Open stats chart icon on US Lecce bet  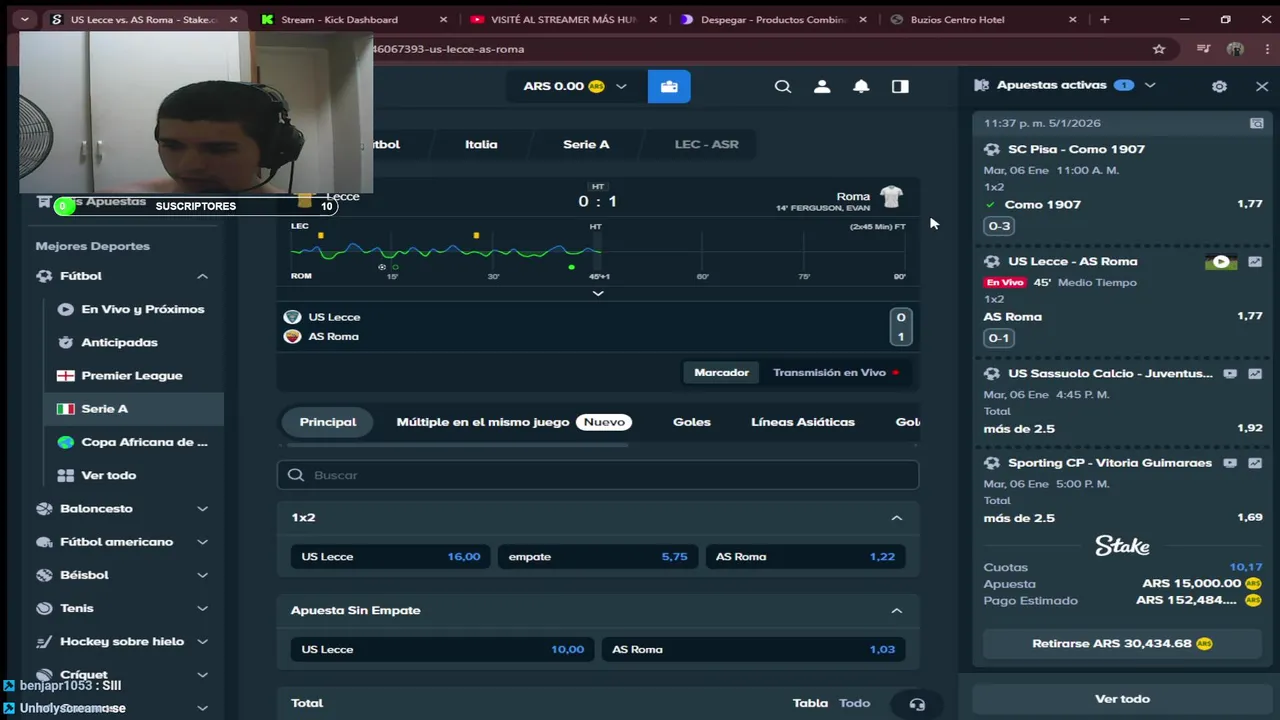(1255, 262)
